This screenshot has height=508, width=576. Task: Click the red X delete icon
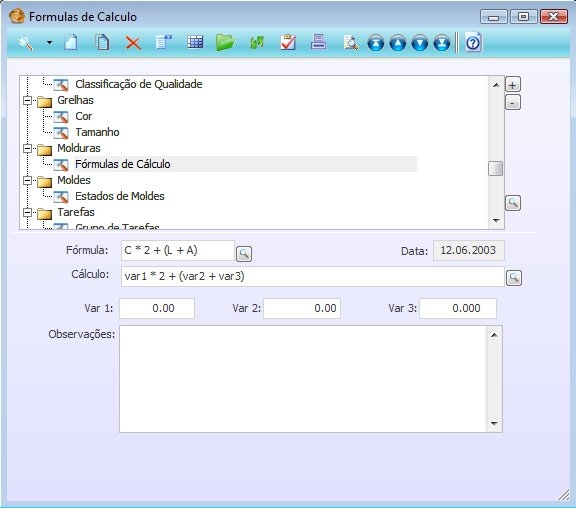point(133,43)
